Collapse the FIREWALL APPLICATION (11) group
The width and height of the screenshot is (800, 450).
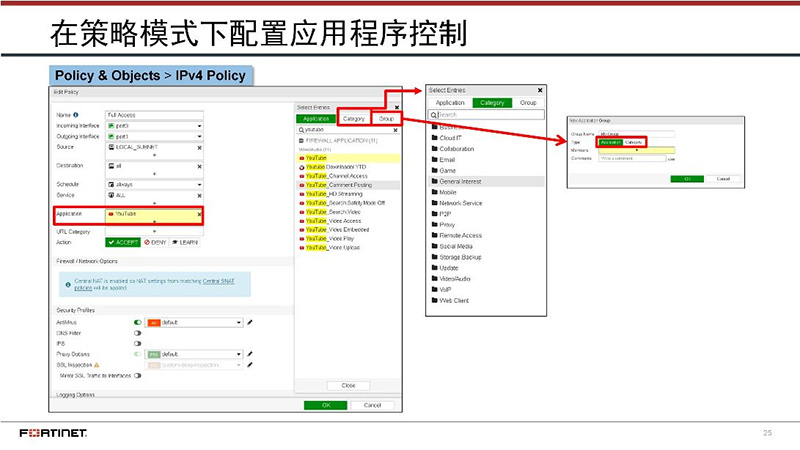[301, 140]
